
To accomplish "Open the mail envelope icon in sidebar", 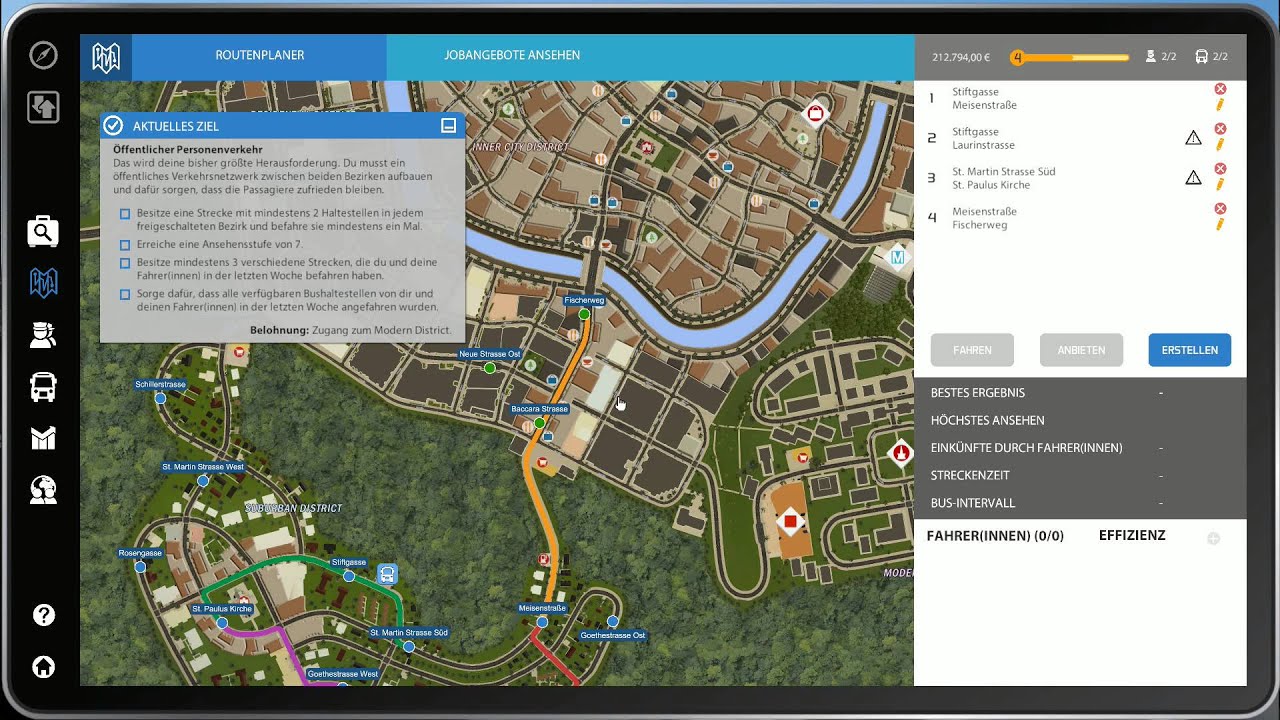I will [x=43, y=438].
